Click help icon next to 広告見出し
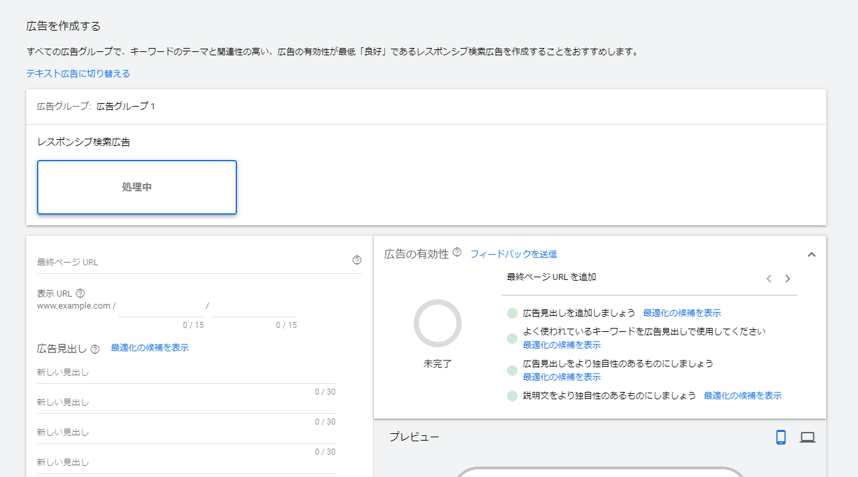The height and width of the screenshot is (477, 858). pyautogui.click(x=95, y=349)
